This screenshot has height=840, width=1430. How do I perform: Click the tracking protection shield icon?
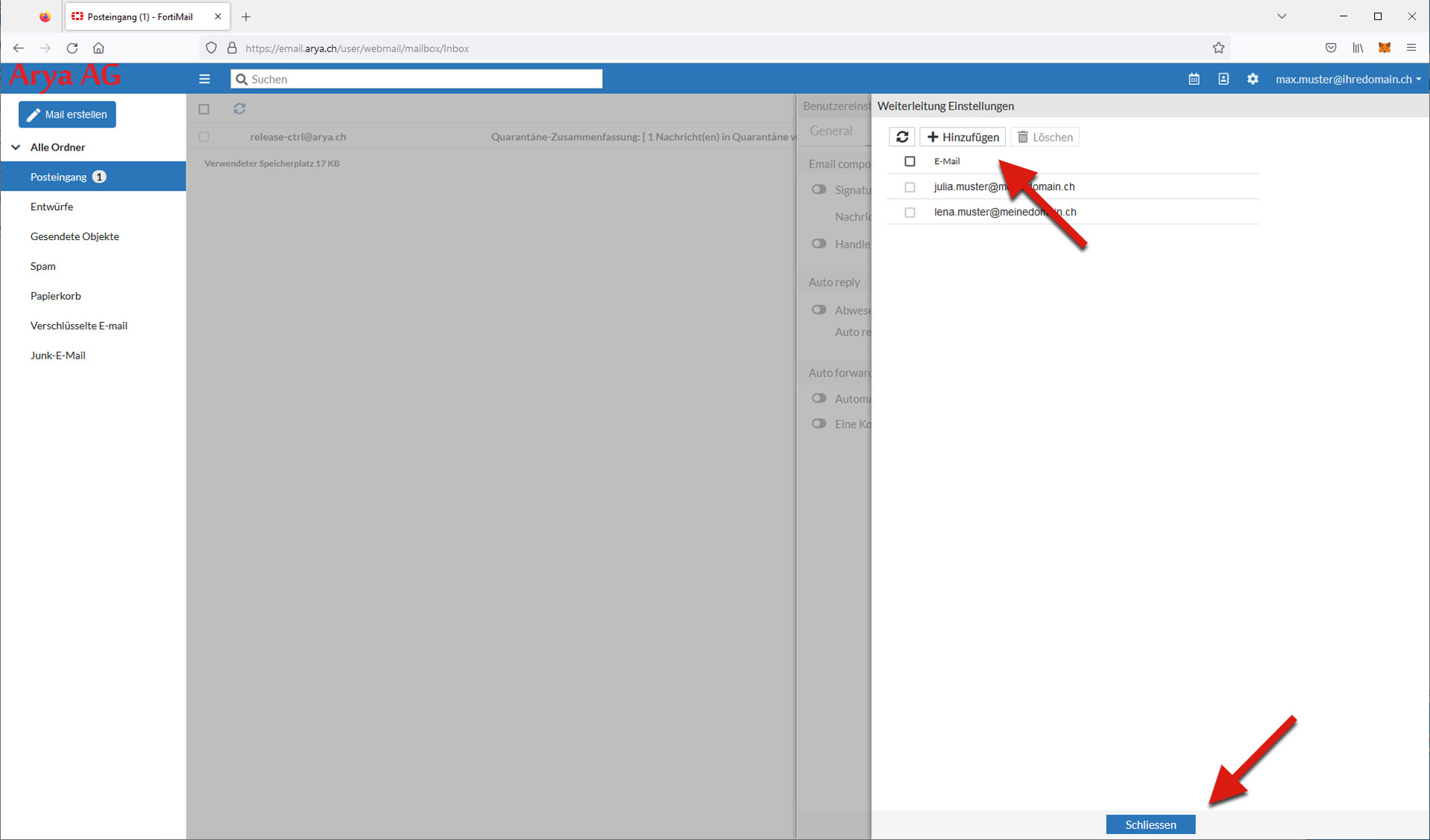pos(212,48)
